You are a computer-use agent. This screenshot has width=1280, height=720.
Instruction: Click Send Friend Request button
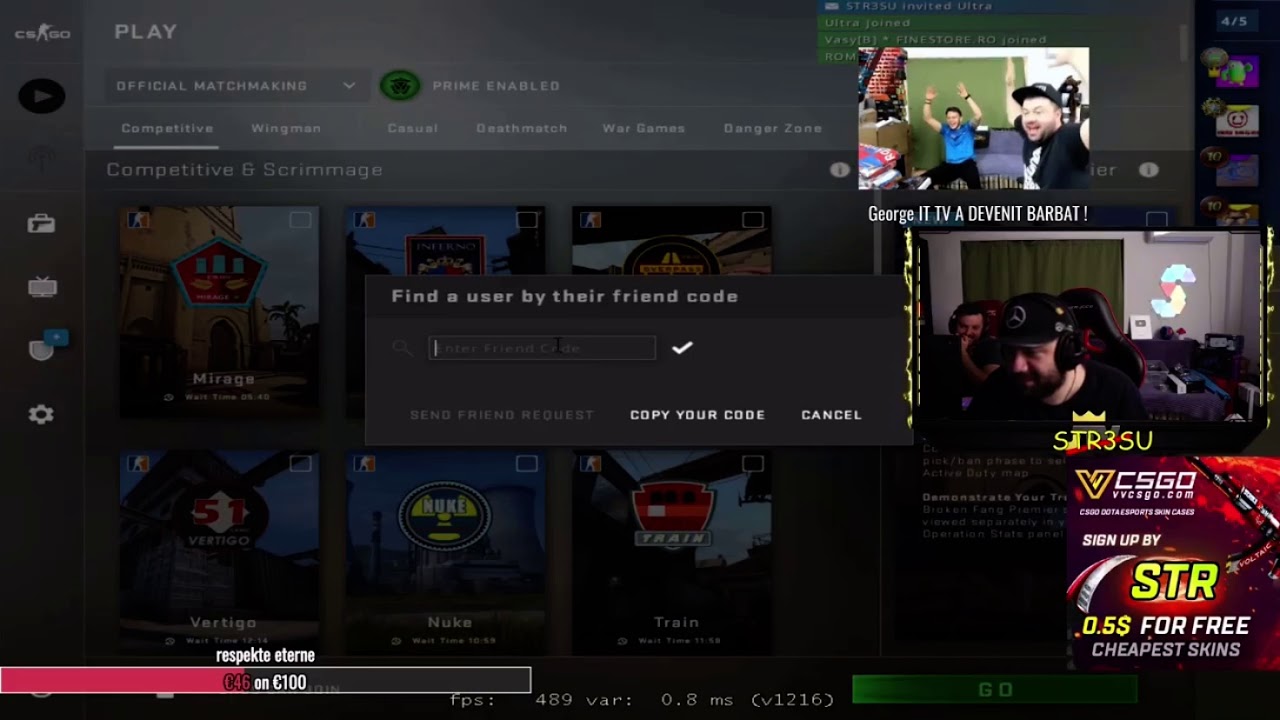[x=502, y=415]
